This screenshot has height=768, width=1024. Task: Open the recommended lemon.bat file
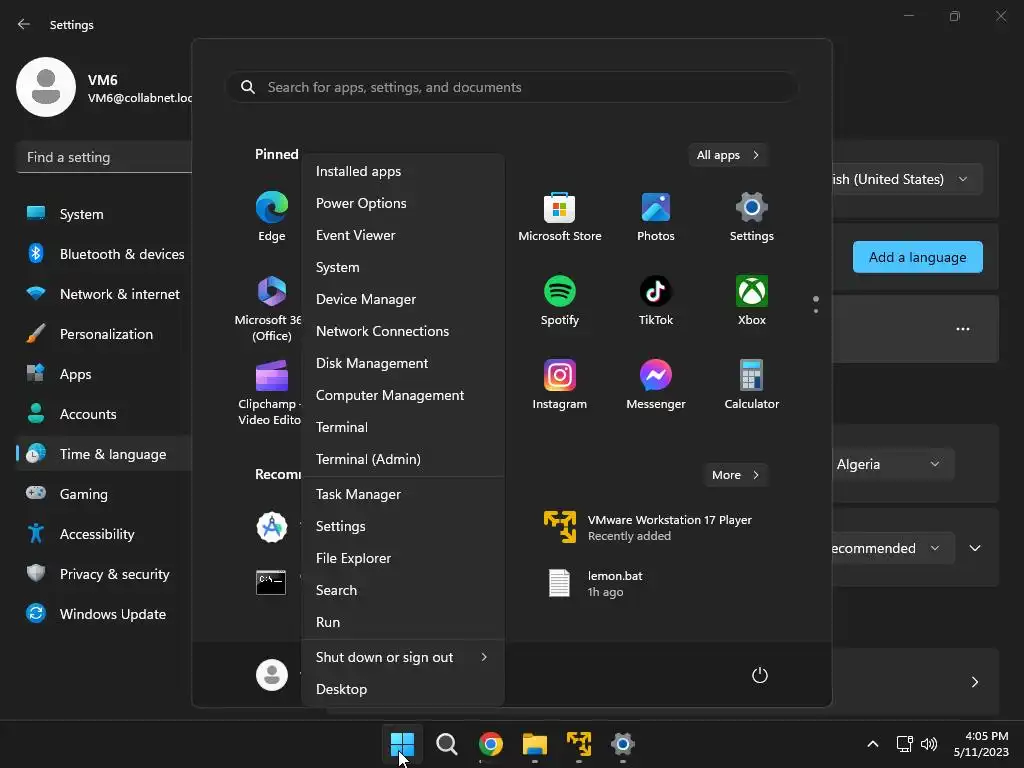pos(593,583)
